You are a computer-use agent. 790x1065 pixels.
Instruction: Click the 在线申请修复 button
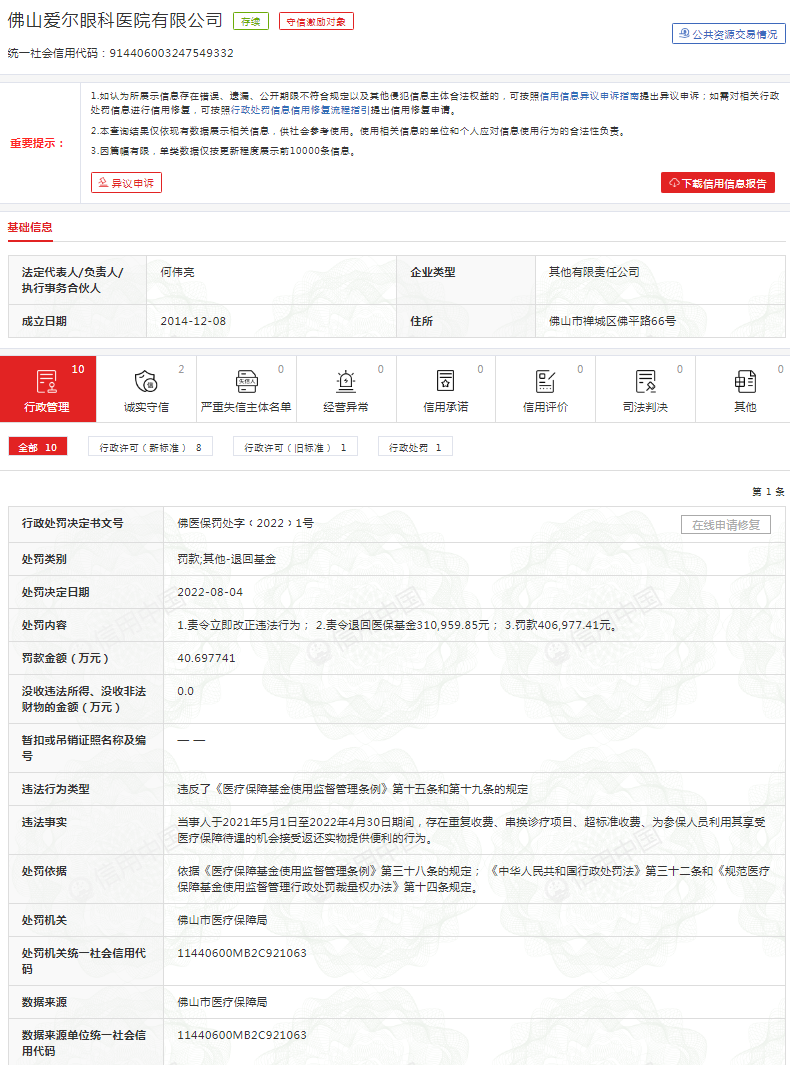[726, 524]
